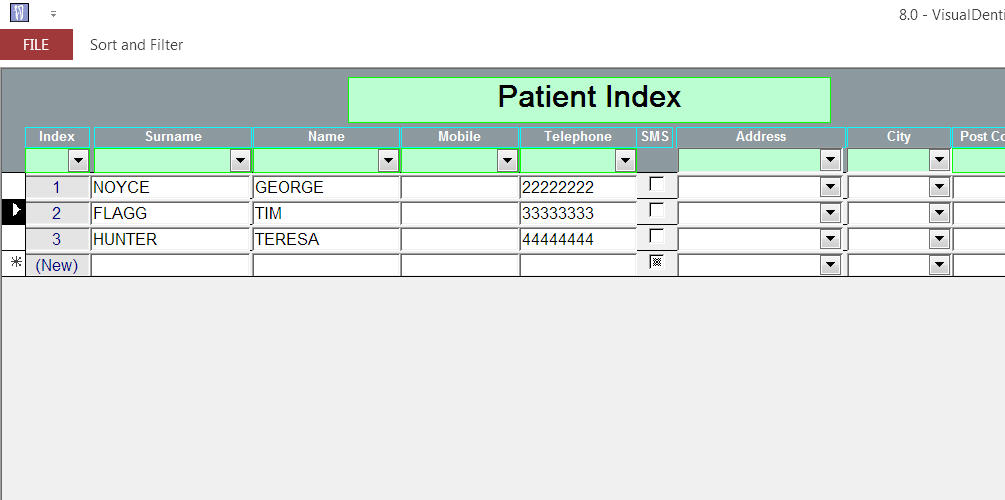Expand the City dropdown in NOYCE row
1005x500 pixels.
[939, 187]
